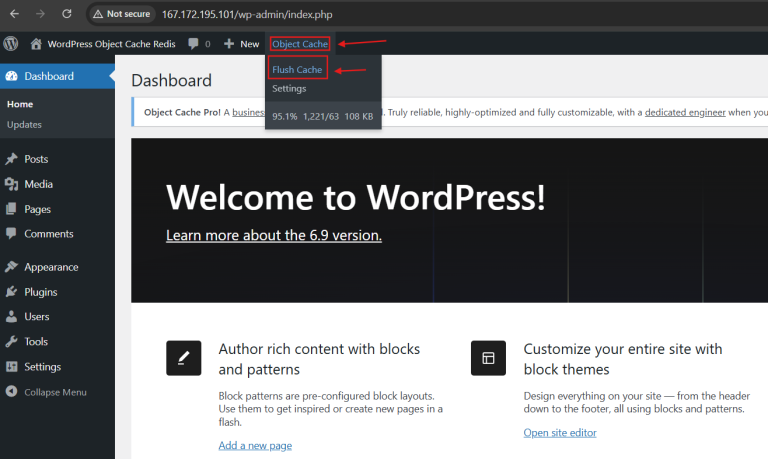768x459 pixels.
Task: Open Learn more about the 6.9 version
Action: [x=274, y=235]
